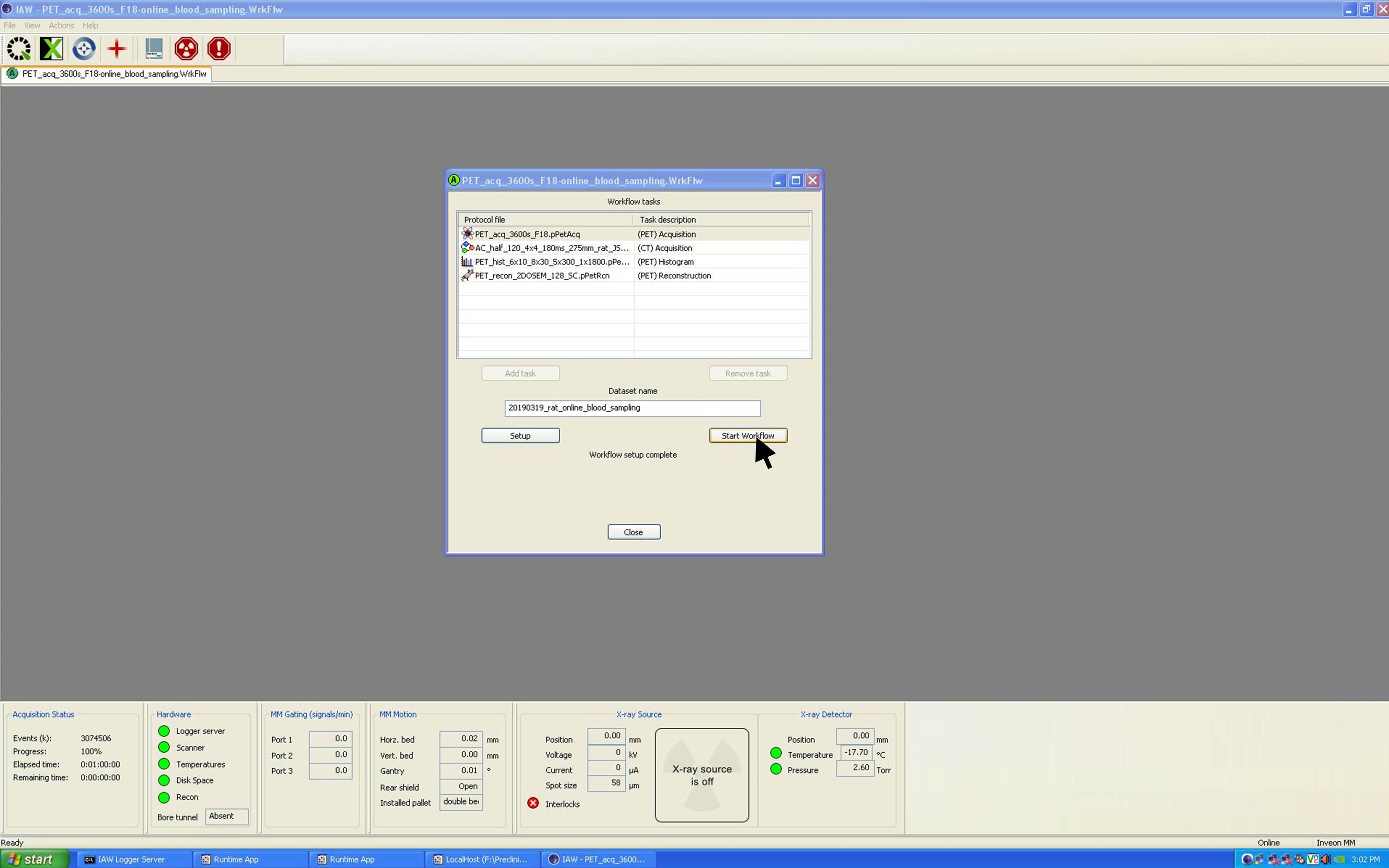
Task: Click the Dataset name text field
Action: click(x=632, y=408)
